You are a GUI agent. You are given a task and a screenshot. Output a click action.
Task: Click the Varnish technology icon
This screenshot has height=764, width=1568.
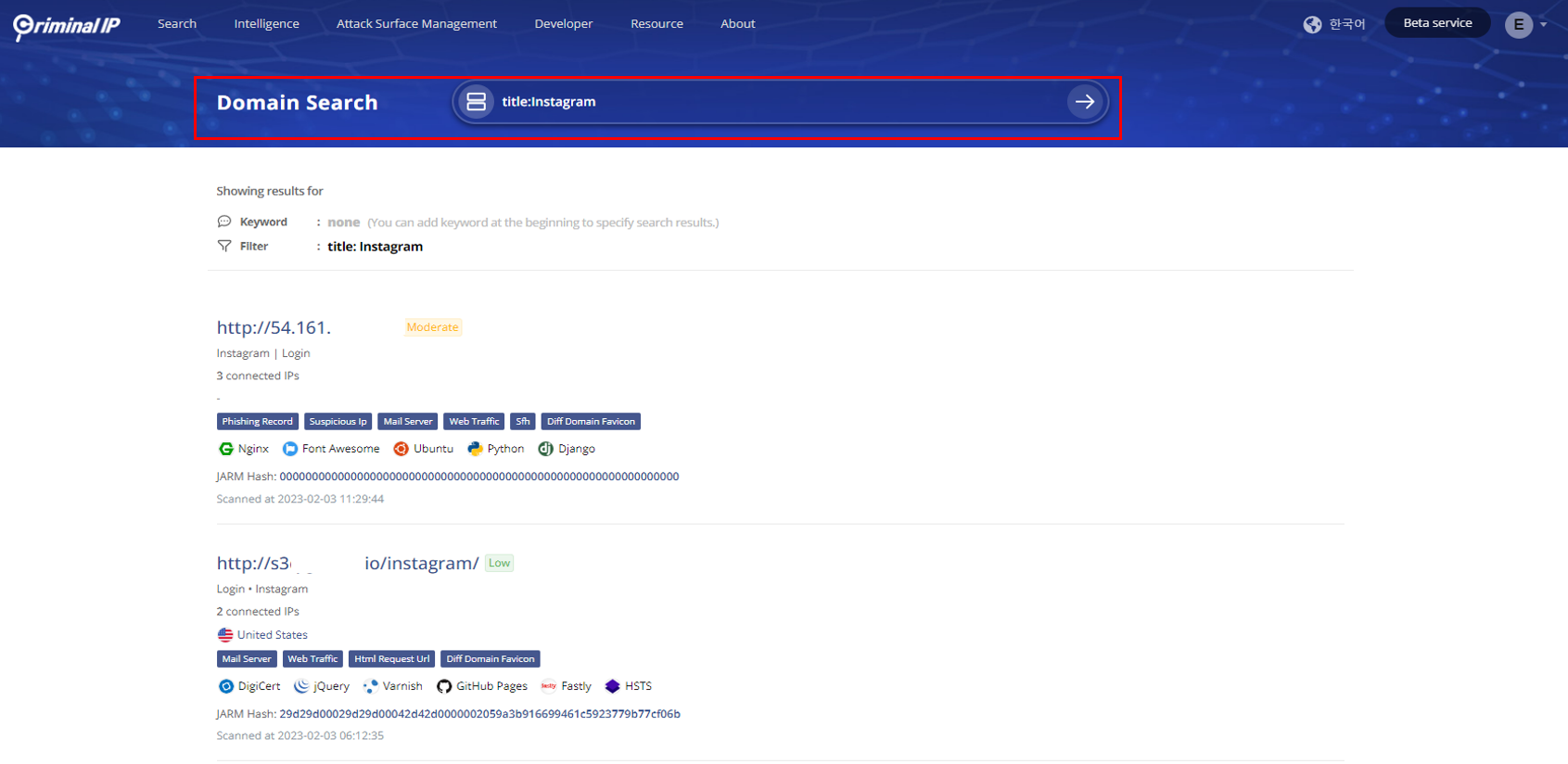(x=370, y=686)
